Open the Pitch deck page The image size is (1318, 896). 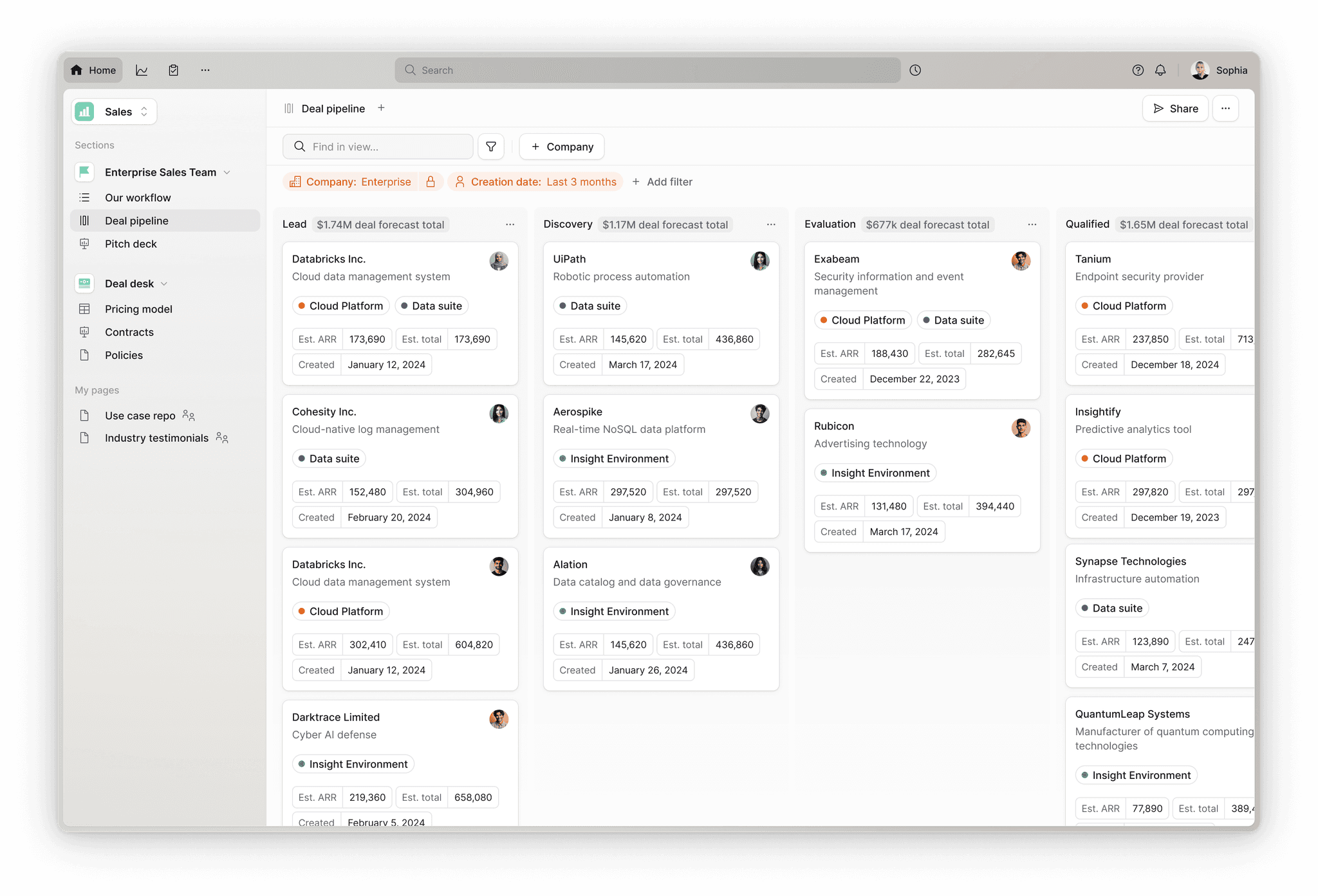pos(165,244)
